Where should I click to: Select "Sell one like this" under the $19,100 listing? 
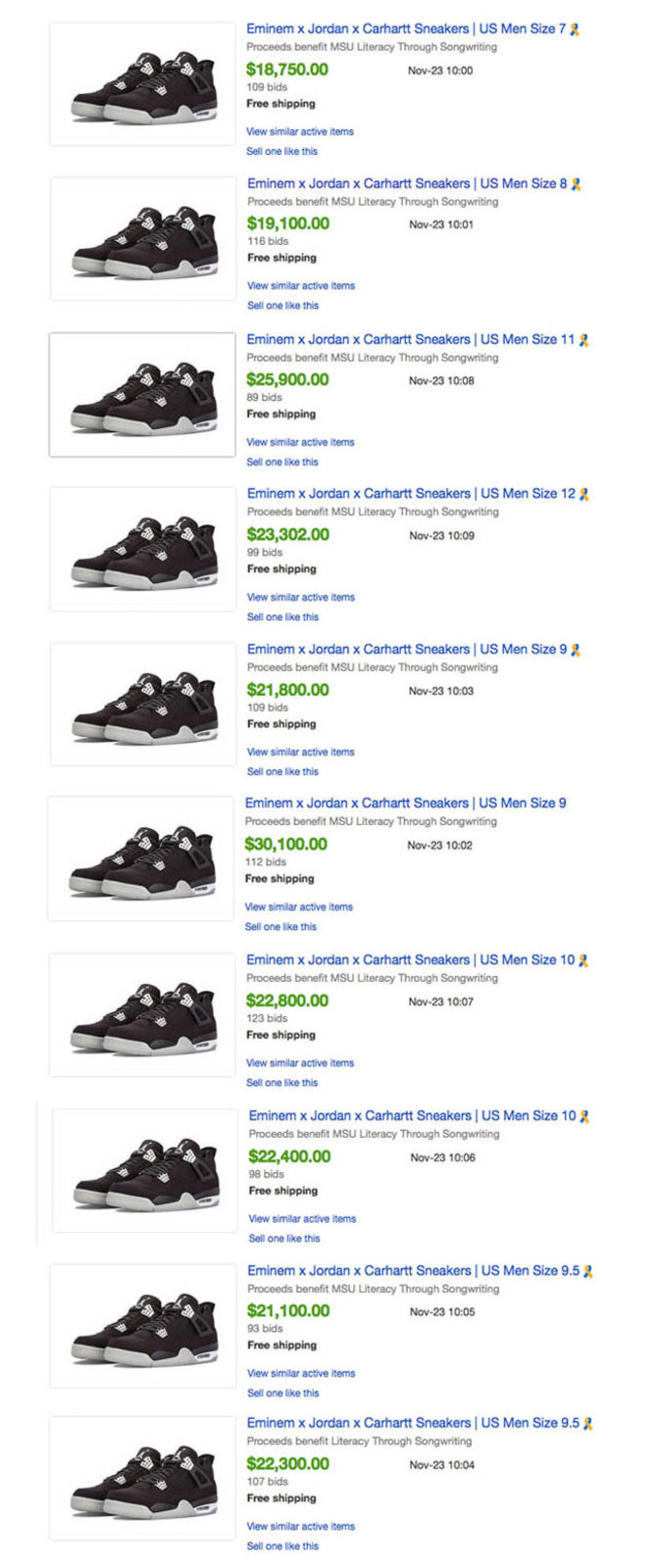(x=282, y=306)
